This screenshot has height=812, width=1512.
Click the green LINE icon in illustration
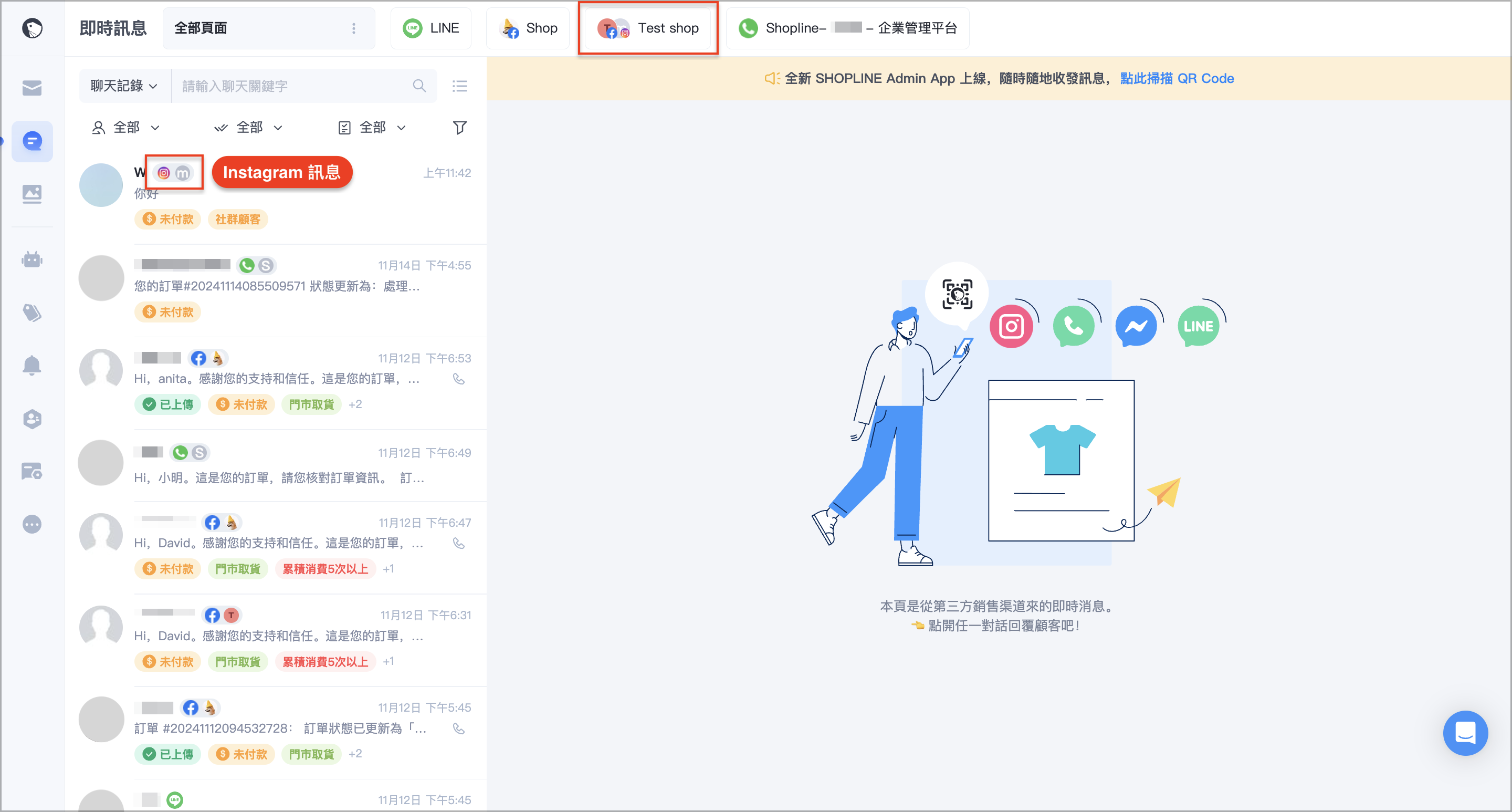point(1198,327)
